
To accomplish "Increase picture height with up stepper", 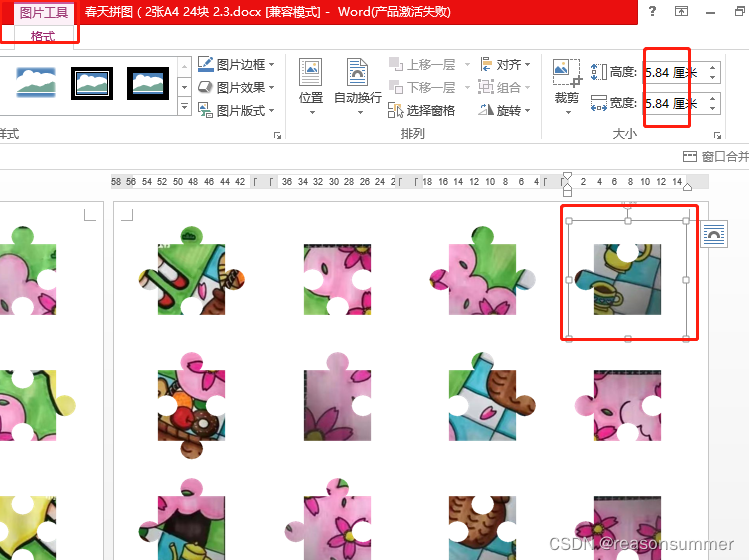I will (712, 68).
